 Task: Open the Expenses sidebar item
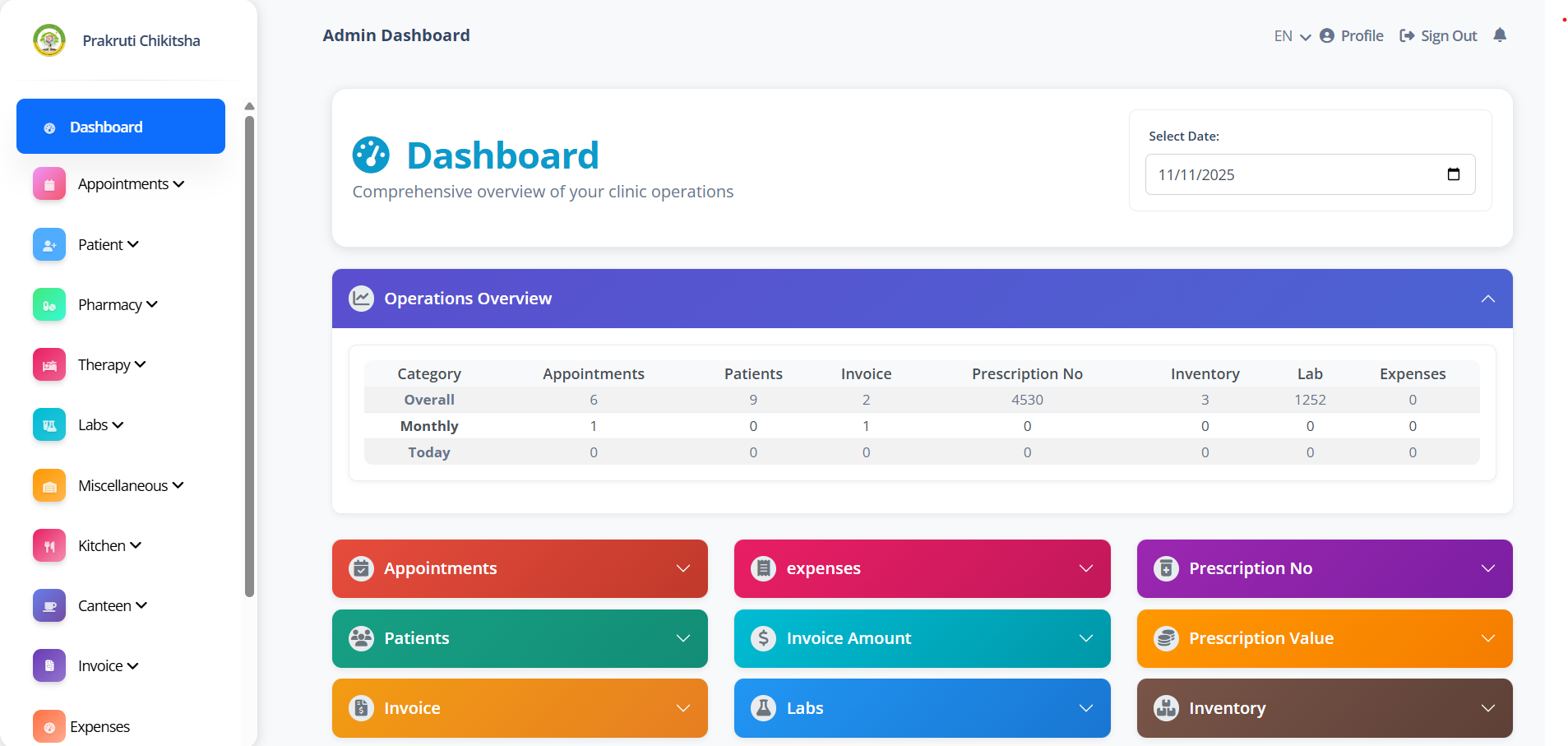tap(99, 727)
